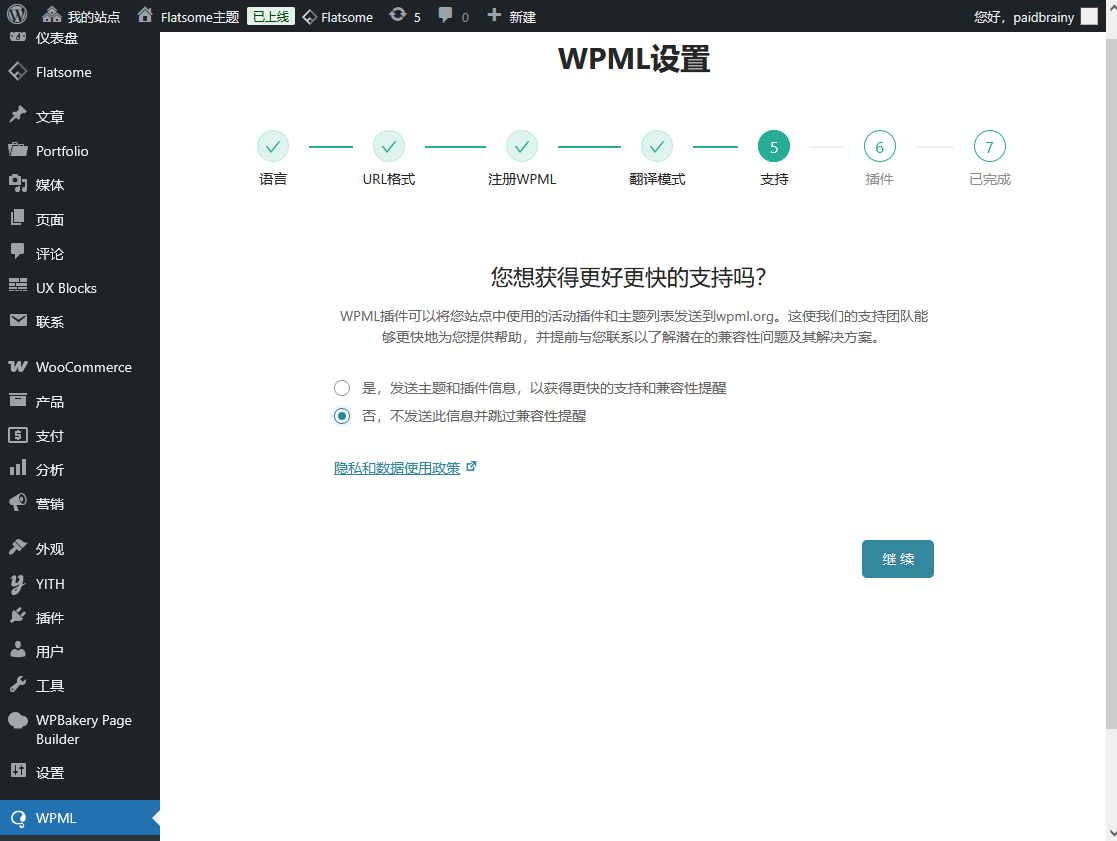Click the updates icon showing 5
This screenshot has width=1117, height=841.
click(398, 15)
